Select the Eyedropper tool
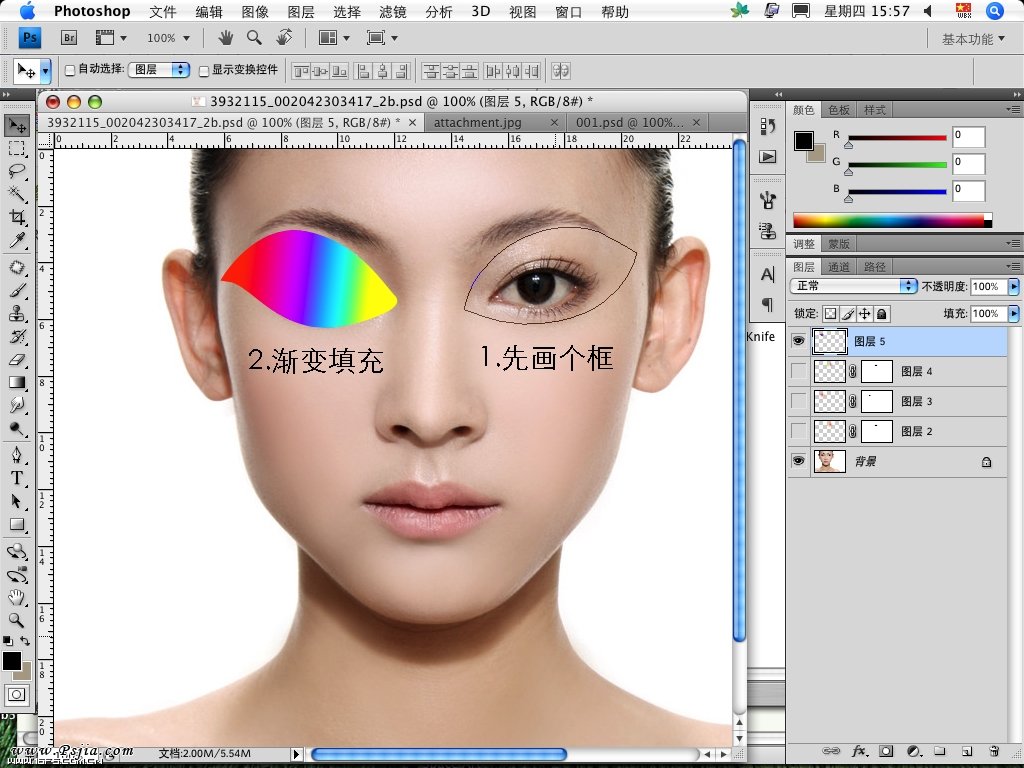This screenshot has width=1024, height=768. pyautogui.click(x=17, y=240)
